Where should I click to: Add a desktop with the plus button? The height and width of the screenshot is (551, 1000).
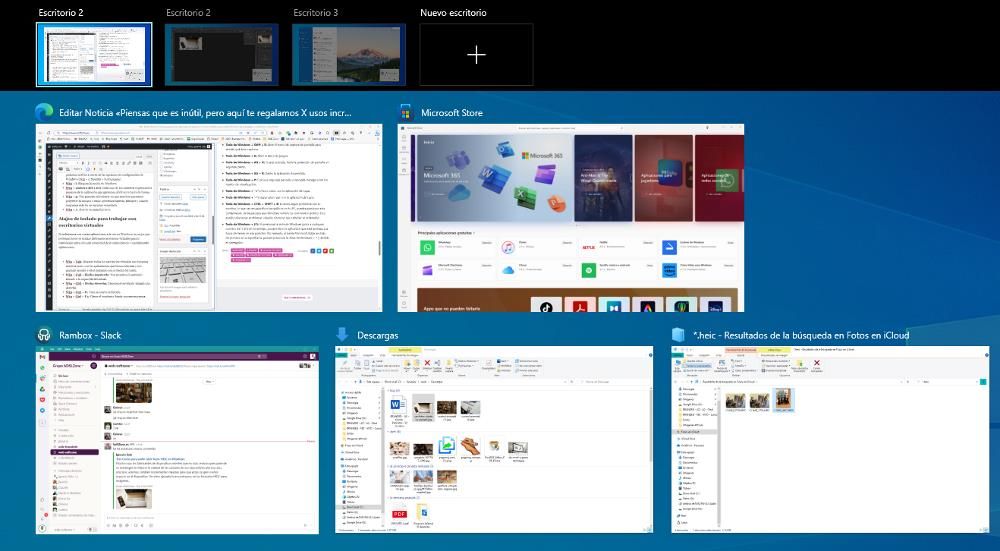pos(476,55)
